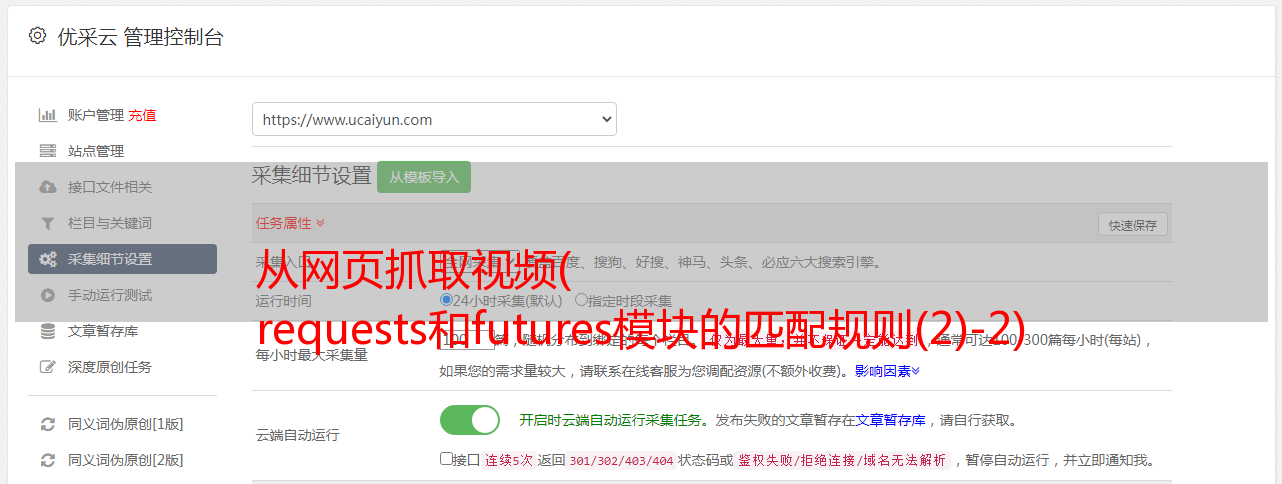
Task: Click the server icon beside 站点管理
Action: tap(47, 151)
